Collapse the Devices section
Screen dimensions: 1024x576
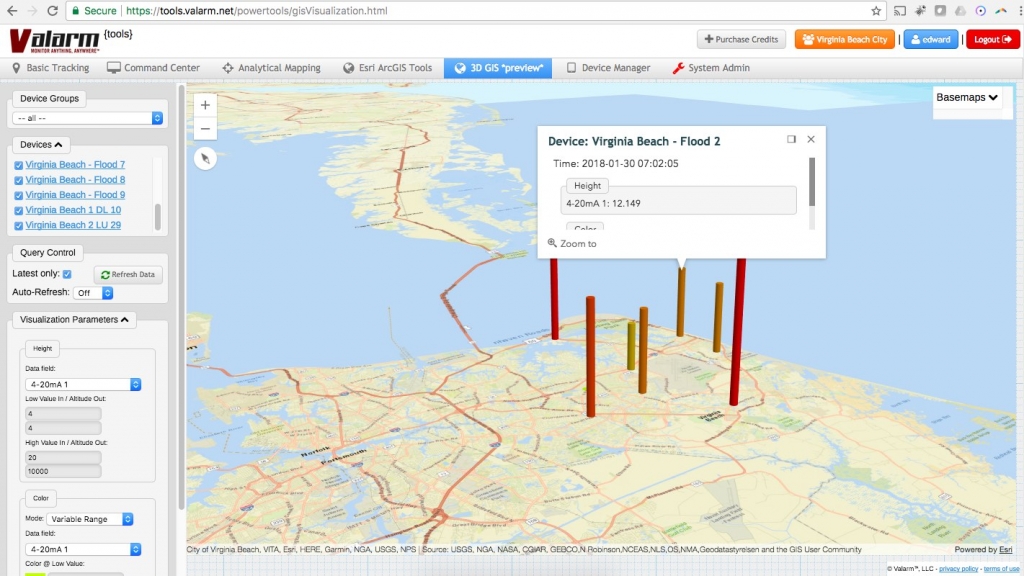click(x=41, y=144)
